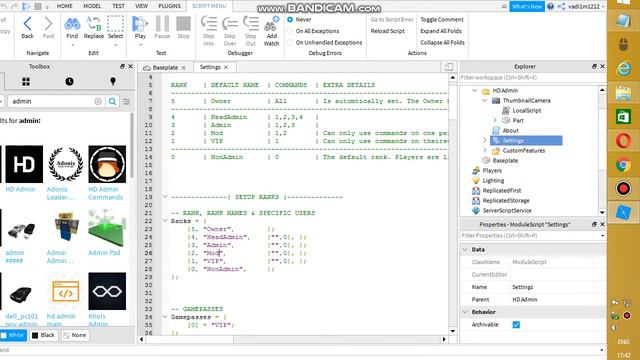
Task: Open Opera browser from the taskbar
Action: 623,141
